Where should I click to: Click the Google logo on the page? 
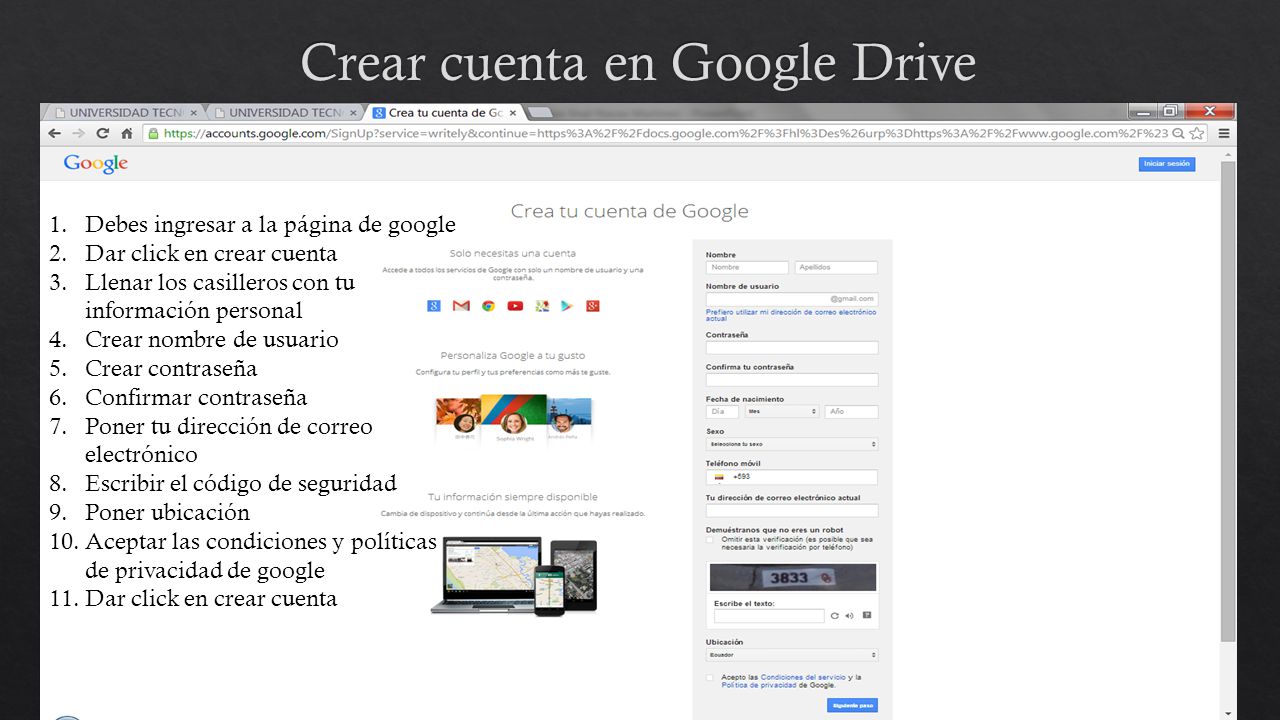coord(96,164)
